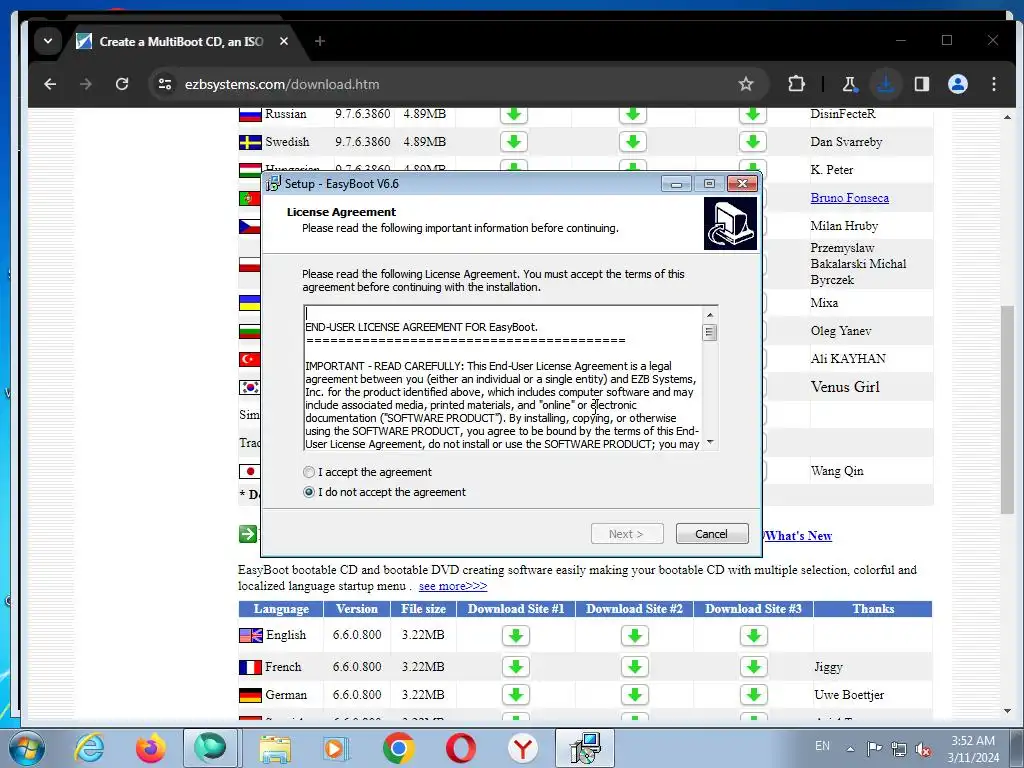1024x768 pixels.
Task: Open the taskbar clock showing 3:52 AM
Action: coord(972,748)
